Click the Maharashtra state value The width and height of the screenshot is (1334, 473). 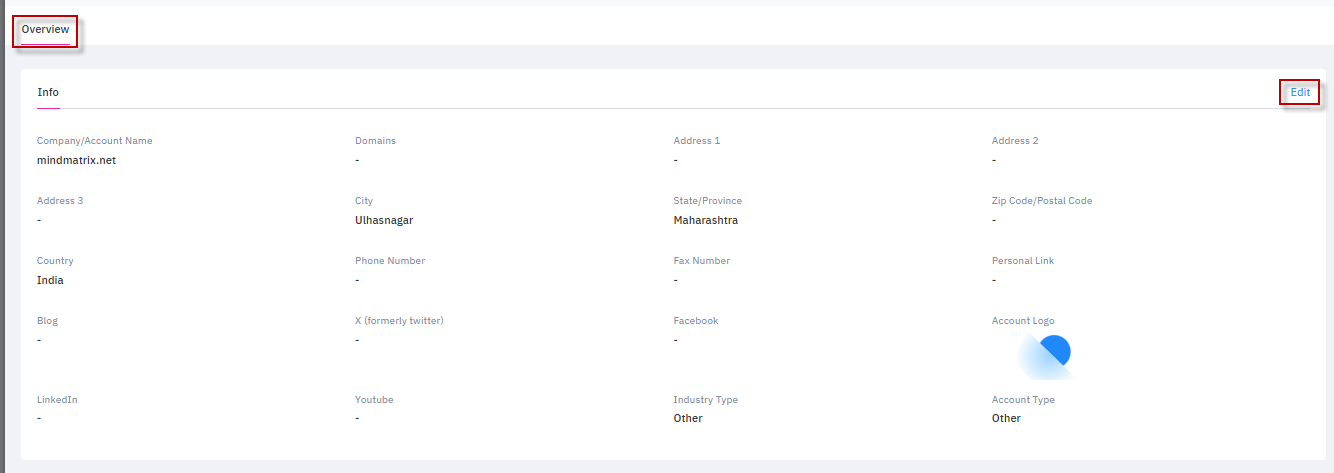coord(705,220)
